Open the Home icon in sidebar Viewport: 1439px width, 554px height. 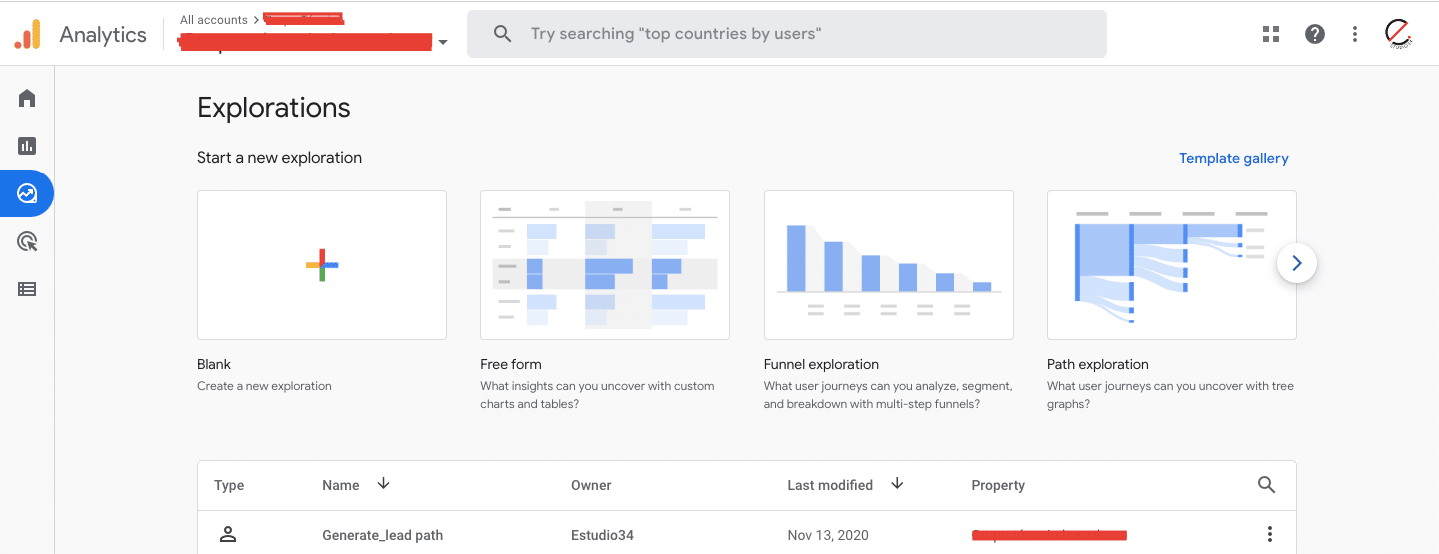pos(27,98)
